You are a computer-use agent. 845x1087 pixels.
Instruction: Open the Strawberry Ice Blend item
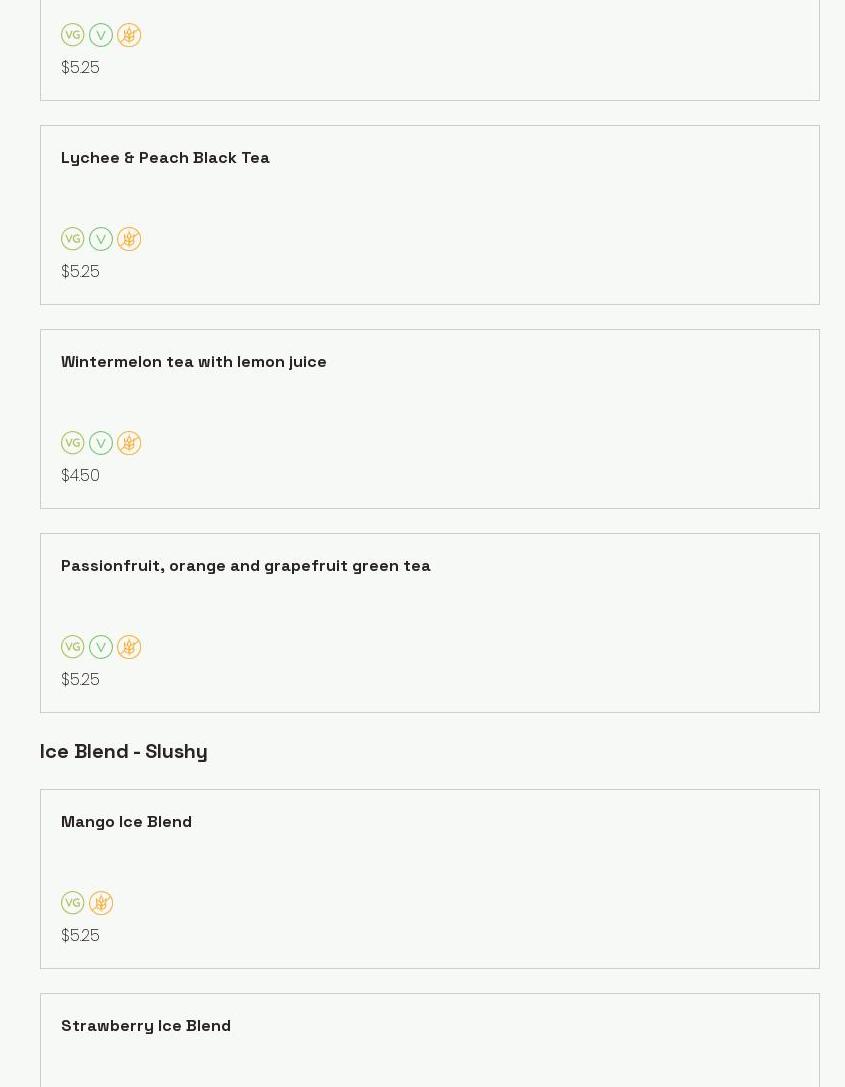tap(146, 1026)
